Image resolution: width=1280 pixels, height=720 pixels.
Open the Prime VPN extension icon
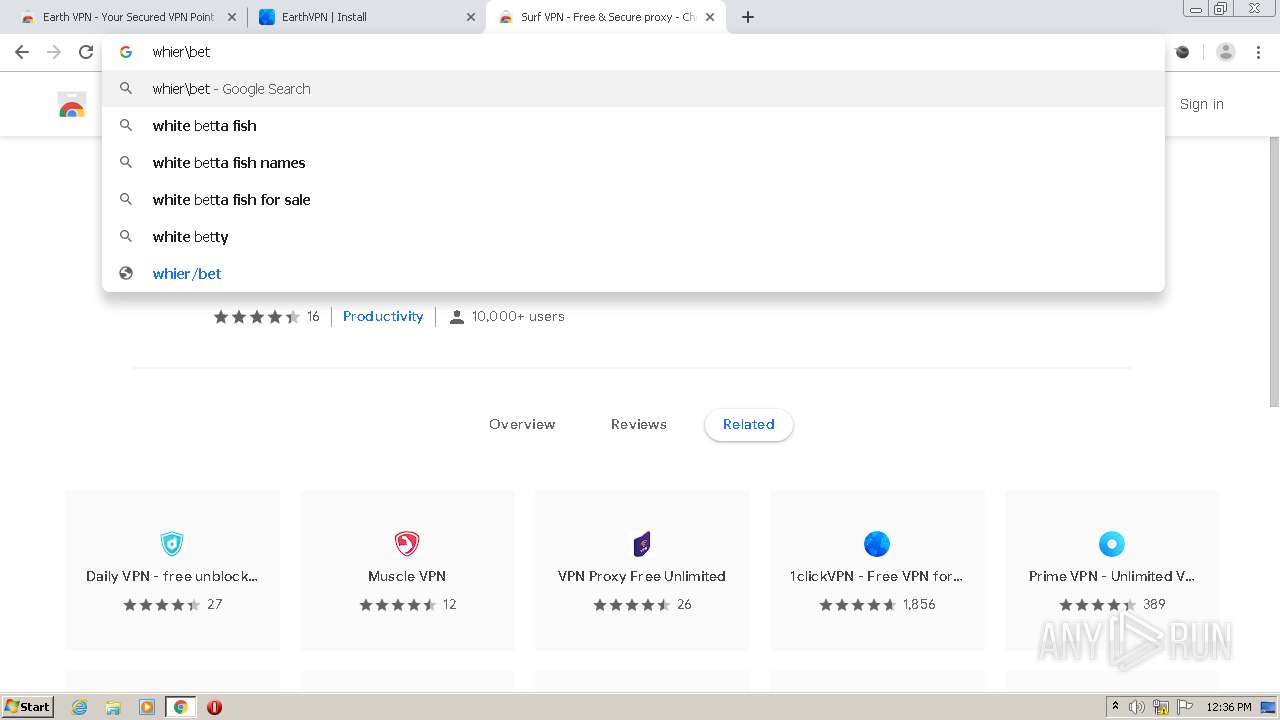(x=1112, y=544)
